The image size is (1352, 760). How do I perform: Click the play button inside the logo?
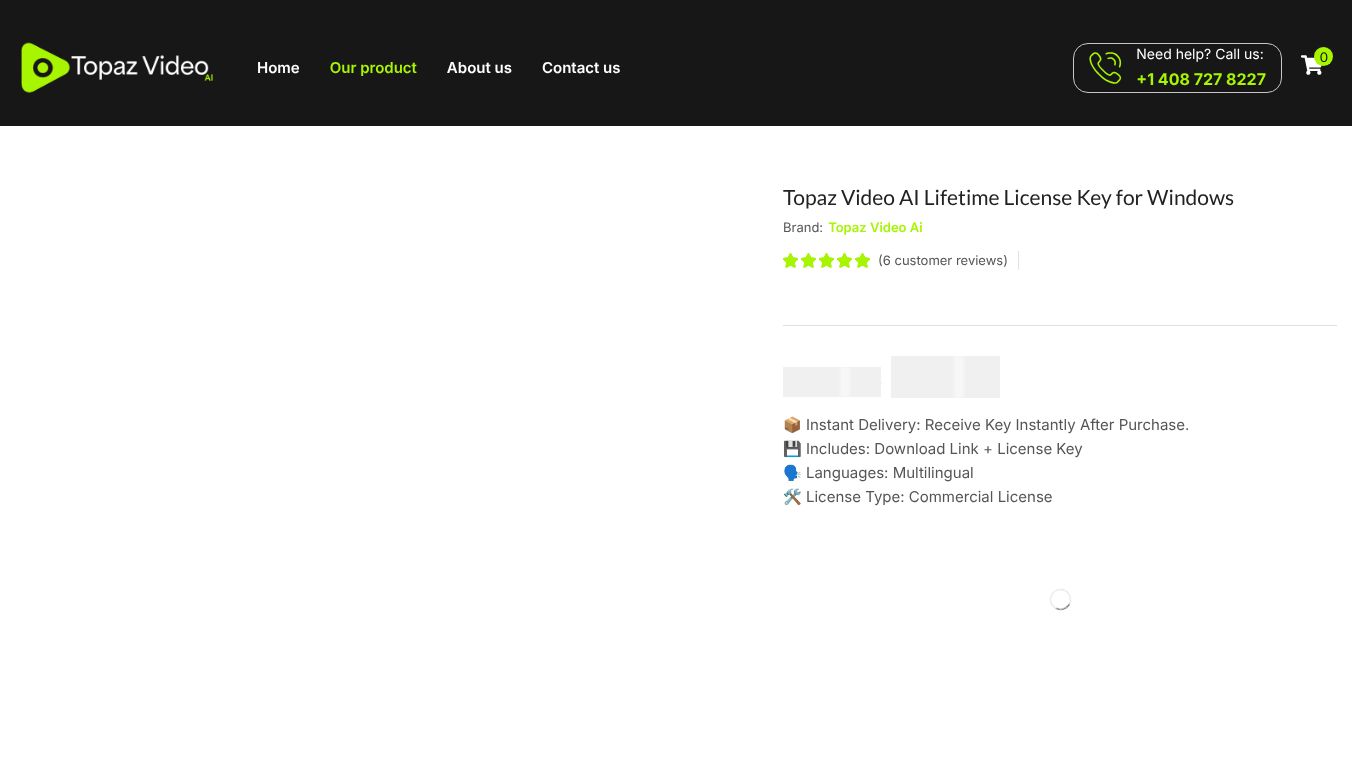click(x=43, y=67)
